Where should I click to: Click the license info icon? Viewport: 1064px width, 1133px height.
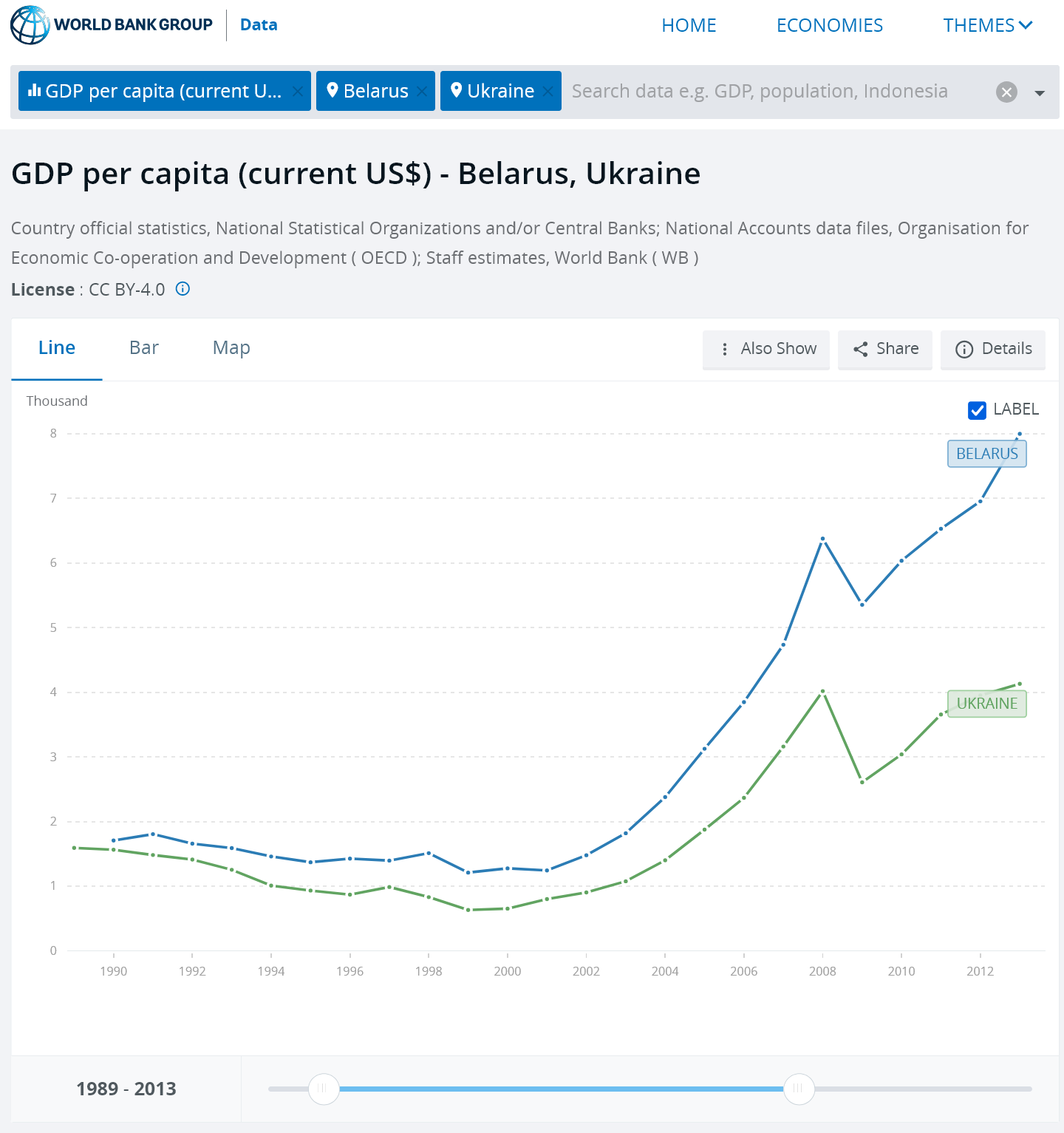[183, 289]
